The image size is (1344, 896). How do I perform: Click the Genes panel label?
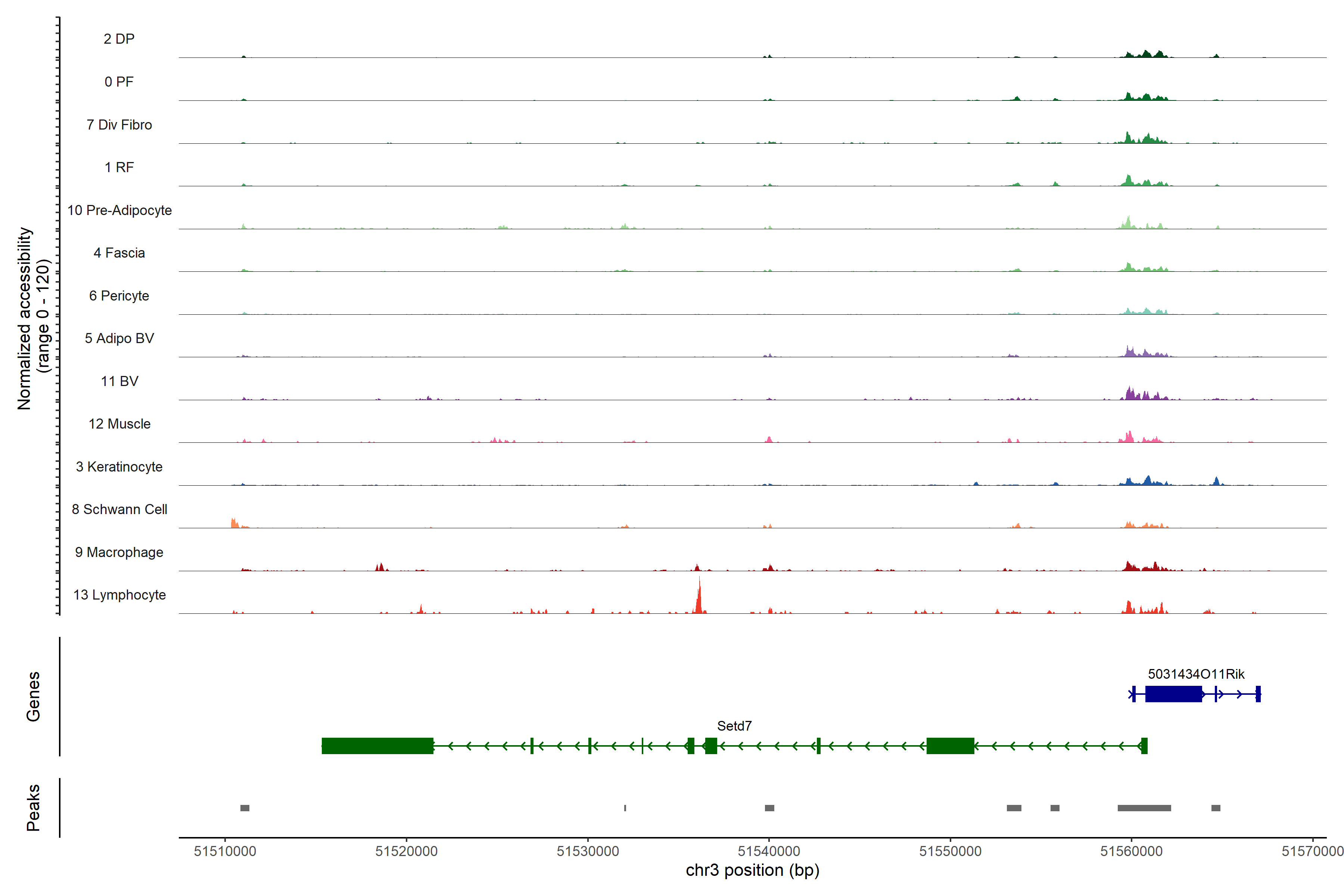[x=33, y=696]
